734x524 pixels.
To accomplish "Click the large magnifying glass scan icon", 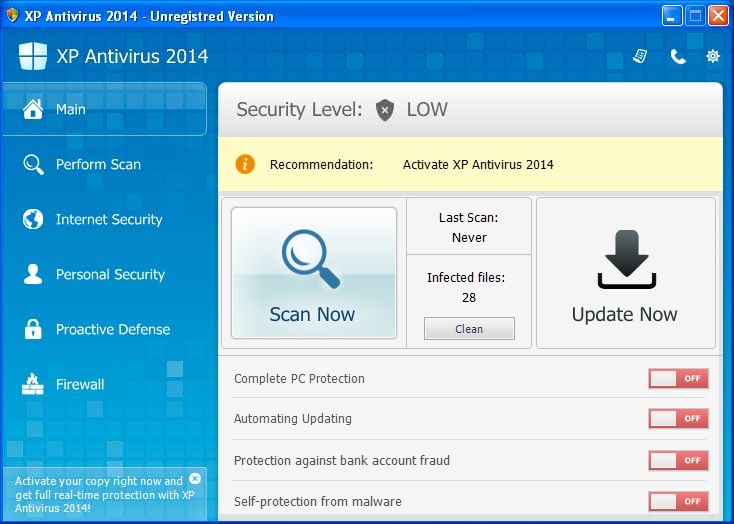I will click(x=311, y=258).
